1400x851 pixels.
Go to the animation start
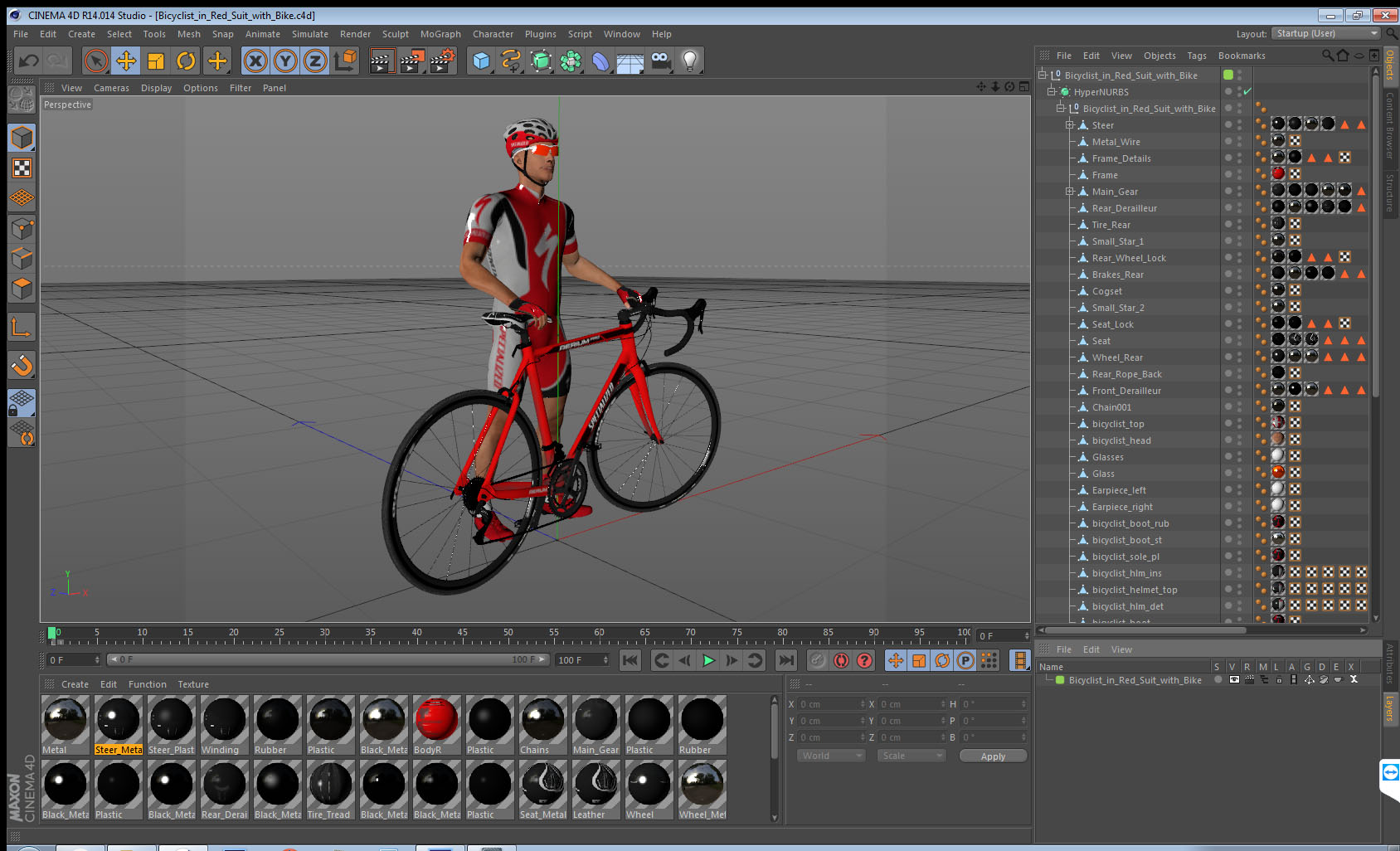click(x=630, y=660)
